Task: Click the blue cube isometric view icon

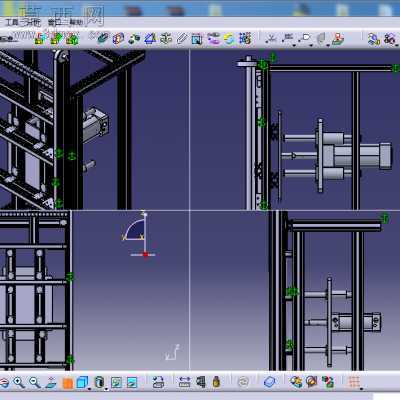Action: click(x=82, y=382)
